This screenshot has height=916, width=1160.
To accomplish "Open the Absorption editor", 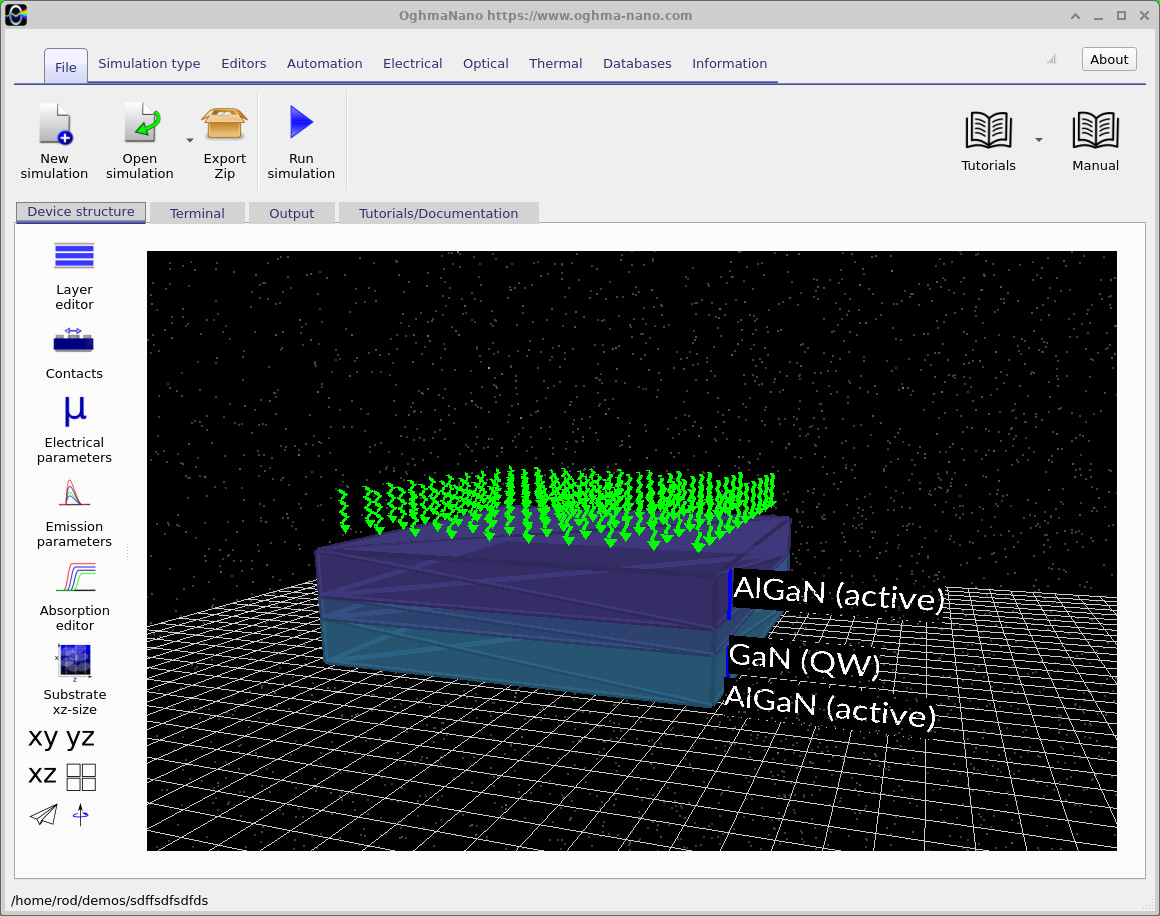I will pos(74,598).
